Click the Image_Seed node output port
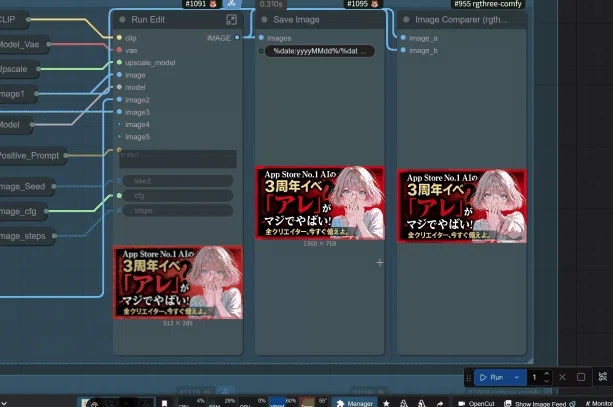Viewport: 613px width, 407px height. 54,186
